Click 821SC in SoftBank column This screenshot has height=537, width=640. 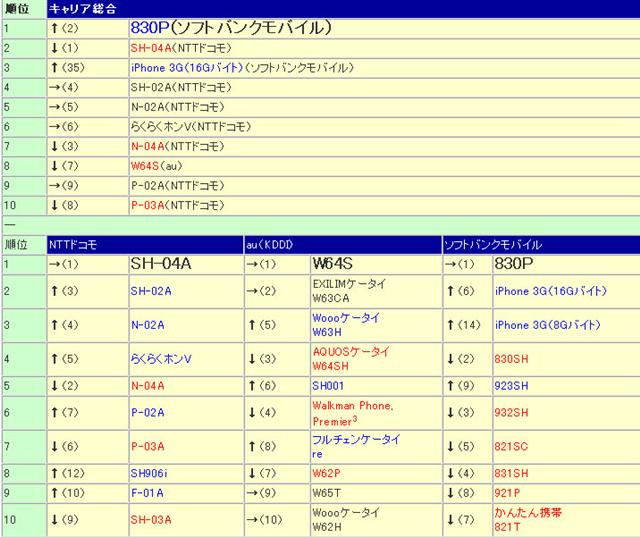click(511, 447)
